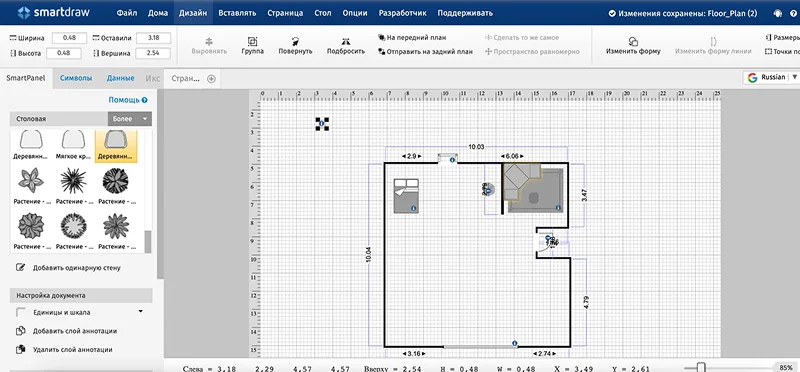Image resolution: width=800 pixels, height=372 pixels.
Task: Select the highlighted Деревянн... chair symbol
Action: pyautogui.click(x=116, y=145)
